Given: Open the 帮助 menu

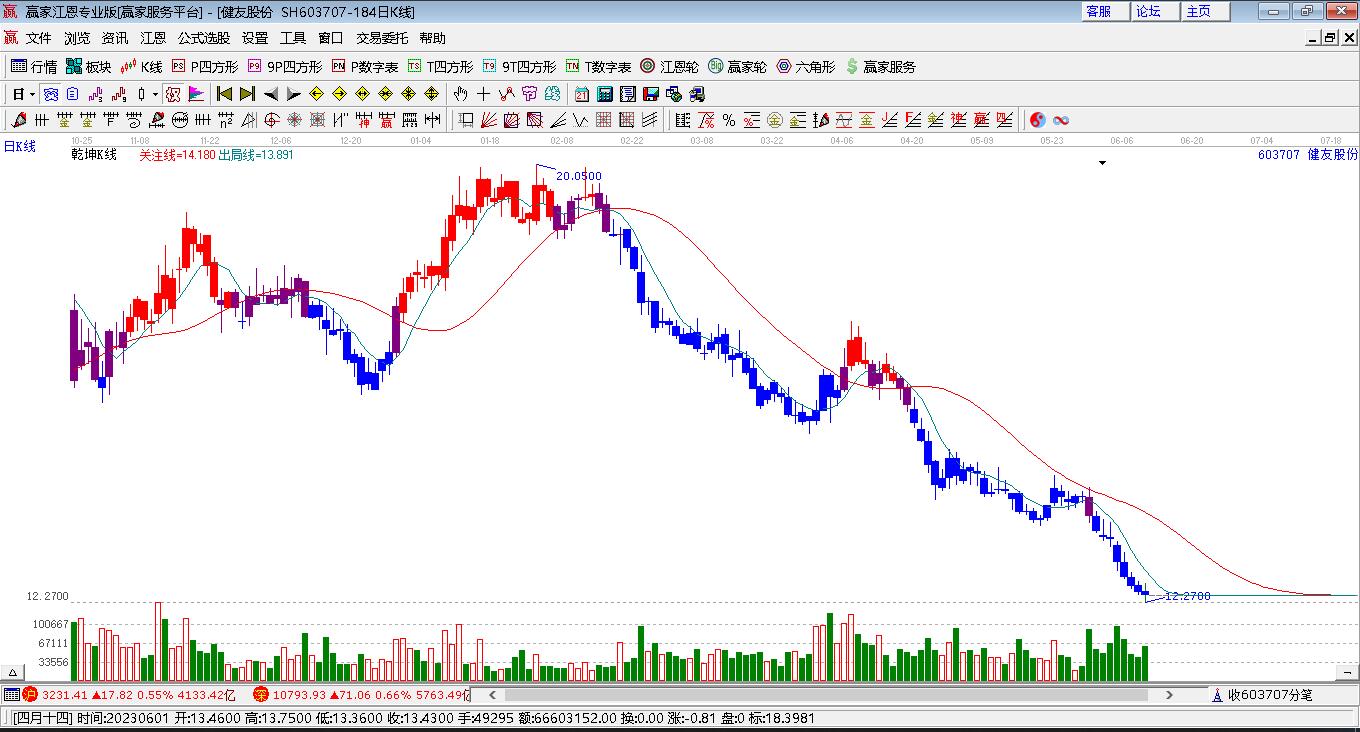Looking at the screenshot, I should click(x=433, y=38).
